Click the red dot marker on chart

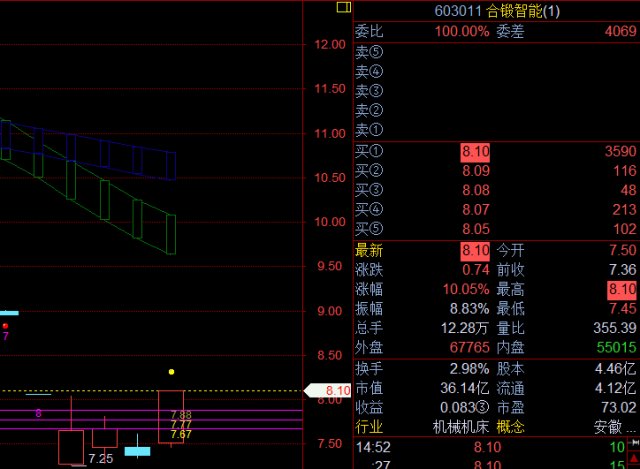[5, 325]
